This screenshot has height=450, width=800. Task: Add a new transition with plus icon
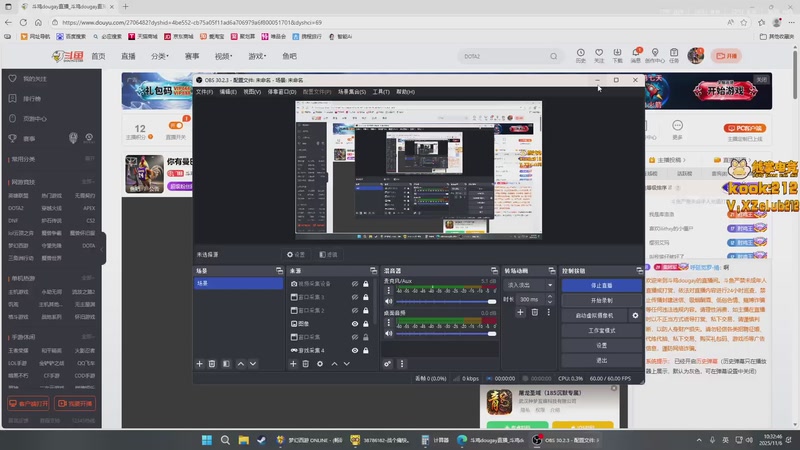520,312
